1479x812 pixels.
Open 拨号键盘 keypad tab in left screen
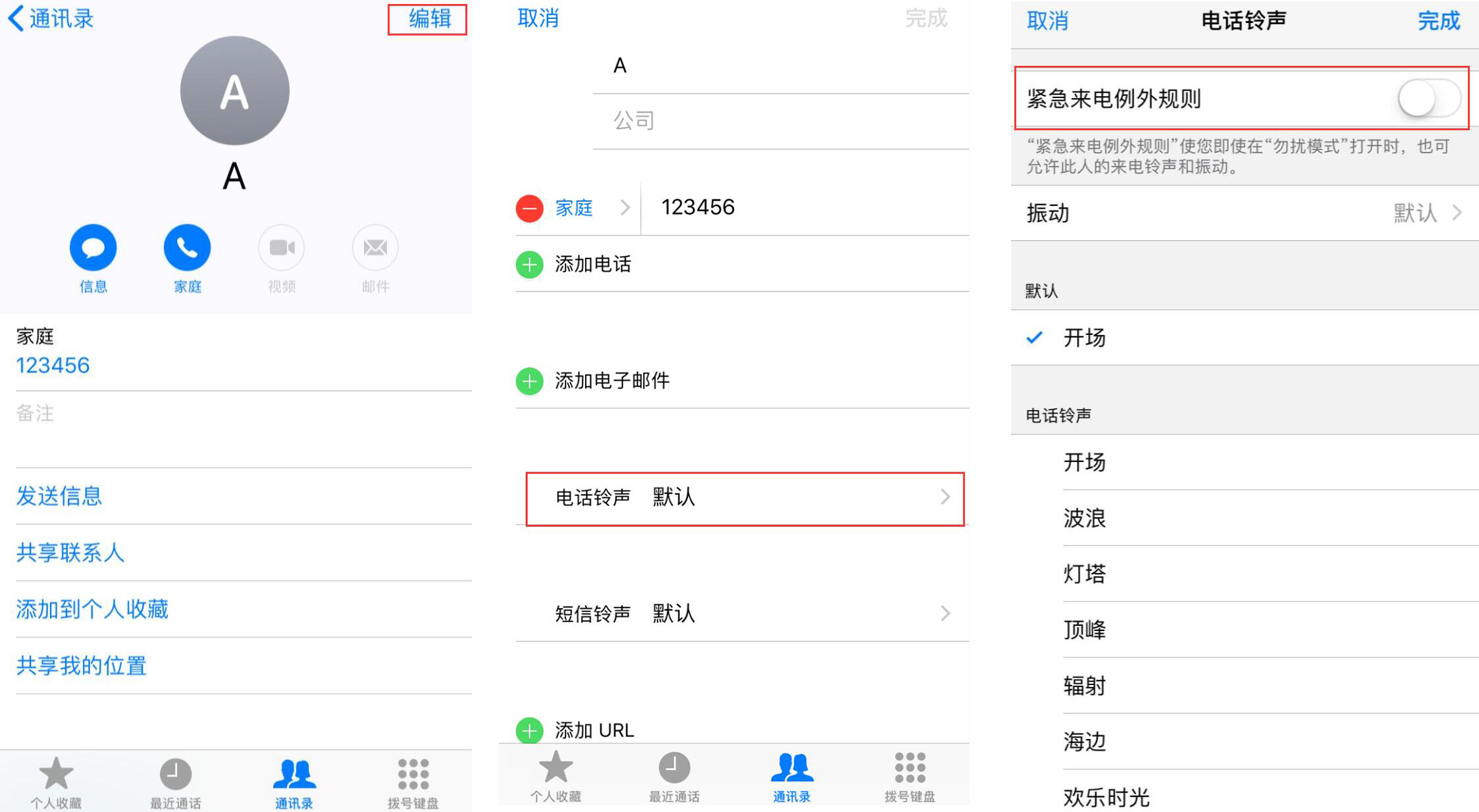[x=413, y=782]
